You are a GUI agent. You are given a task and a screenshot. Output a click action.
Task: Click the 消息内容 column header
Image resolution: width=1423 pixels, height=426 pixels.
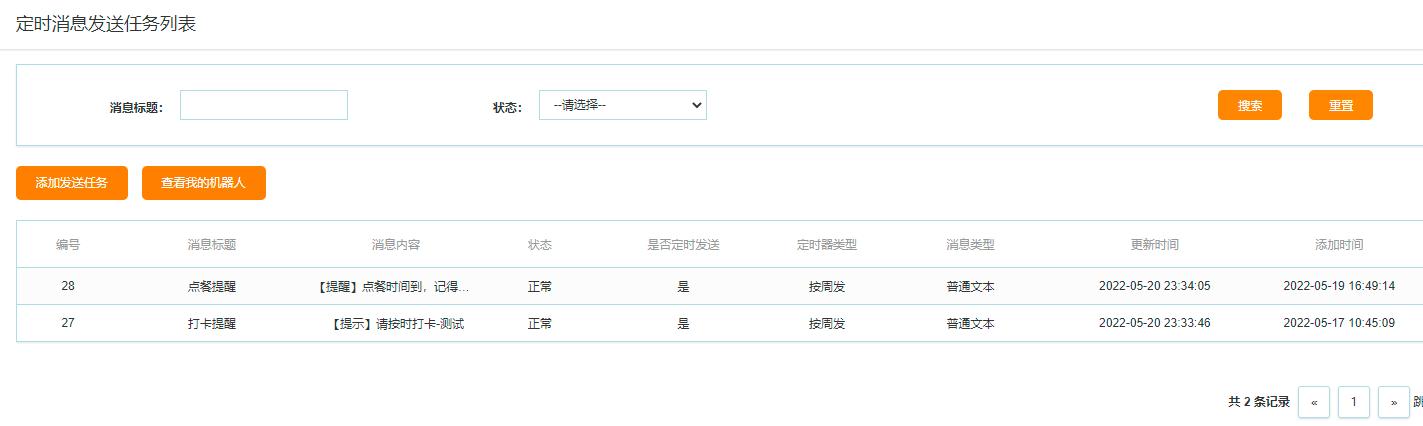coord(396,245)
